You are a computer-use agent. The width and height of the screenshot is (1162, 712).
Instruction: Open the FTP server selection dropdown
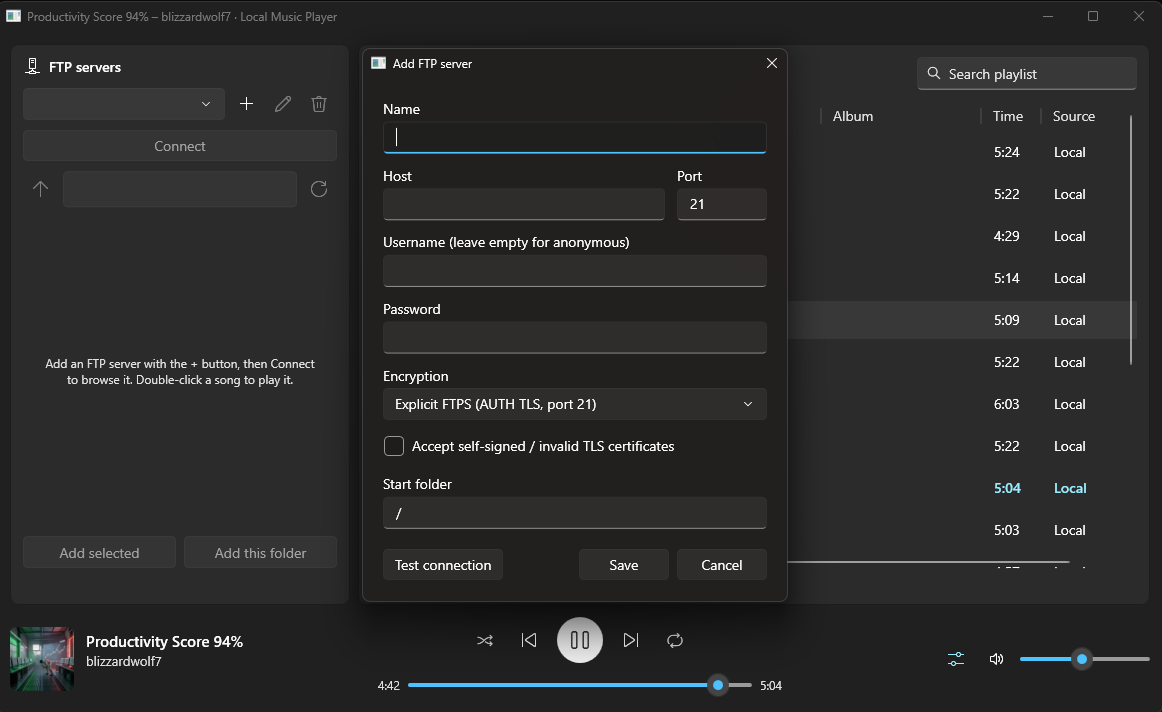124,104
